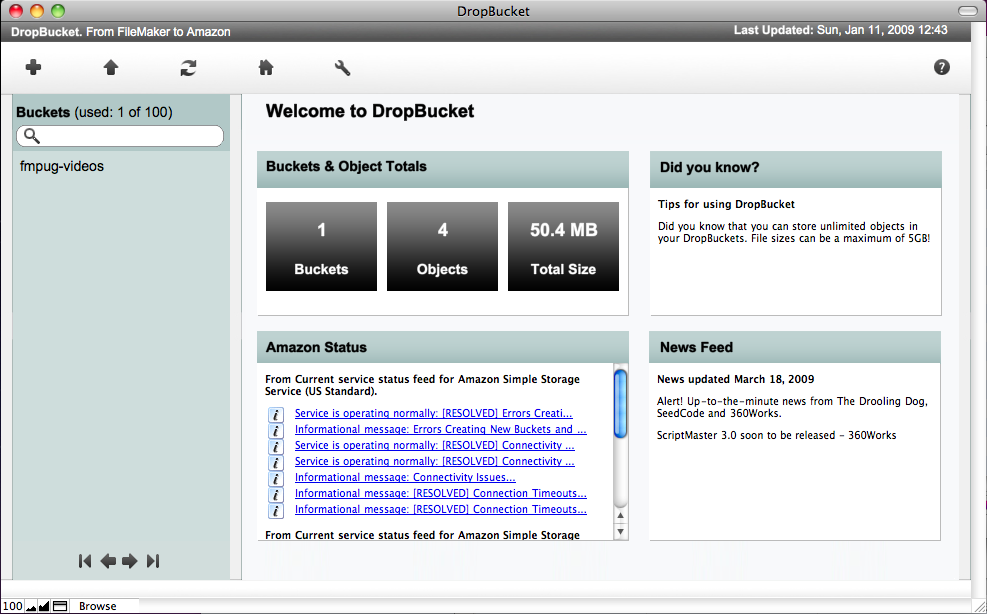Jump to last record navigation arrow
This screenshot has height=614, width=987.
pyautogui.click(x=153, y=561)
